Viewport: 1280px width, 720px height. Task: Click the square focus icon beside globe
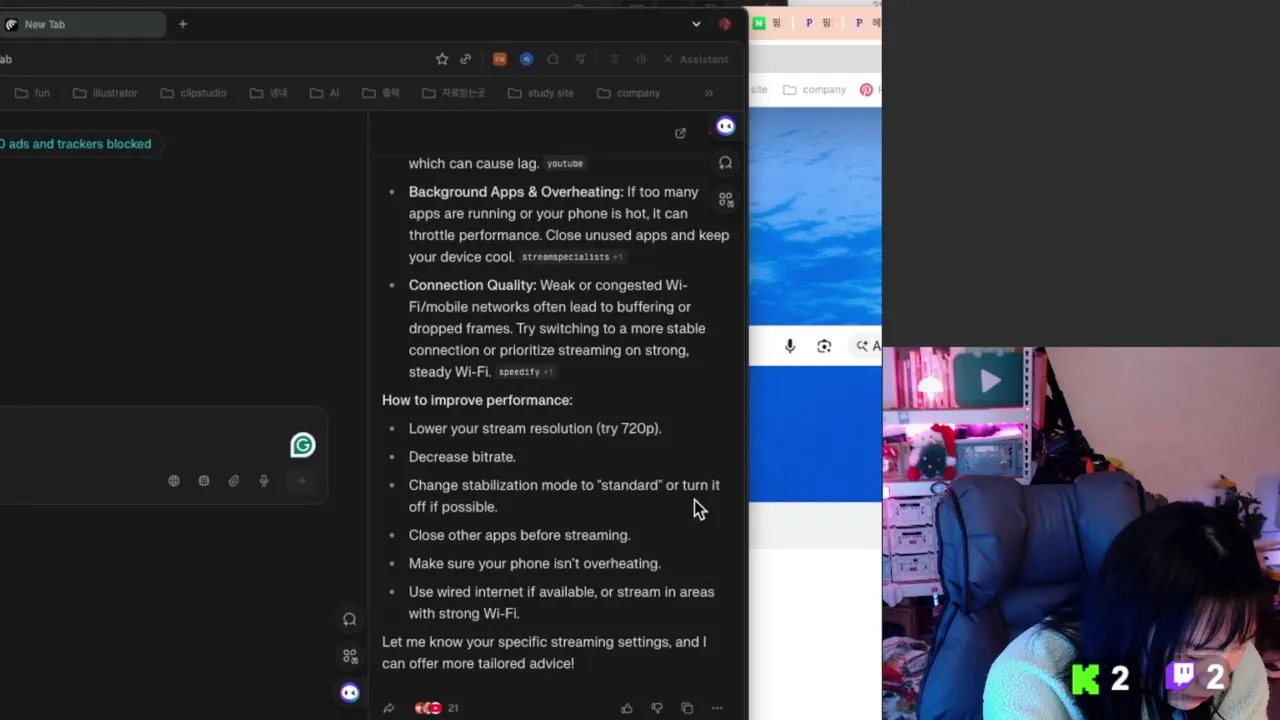coord(204,481)
